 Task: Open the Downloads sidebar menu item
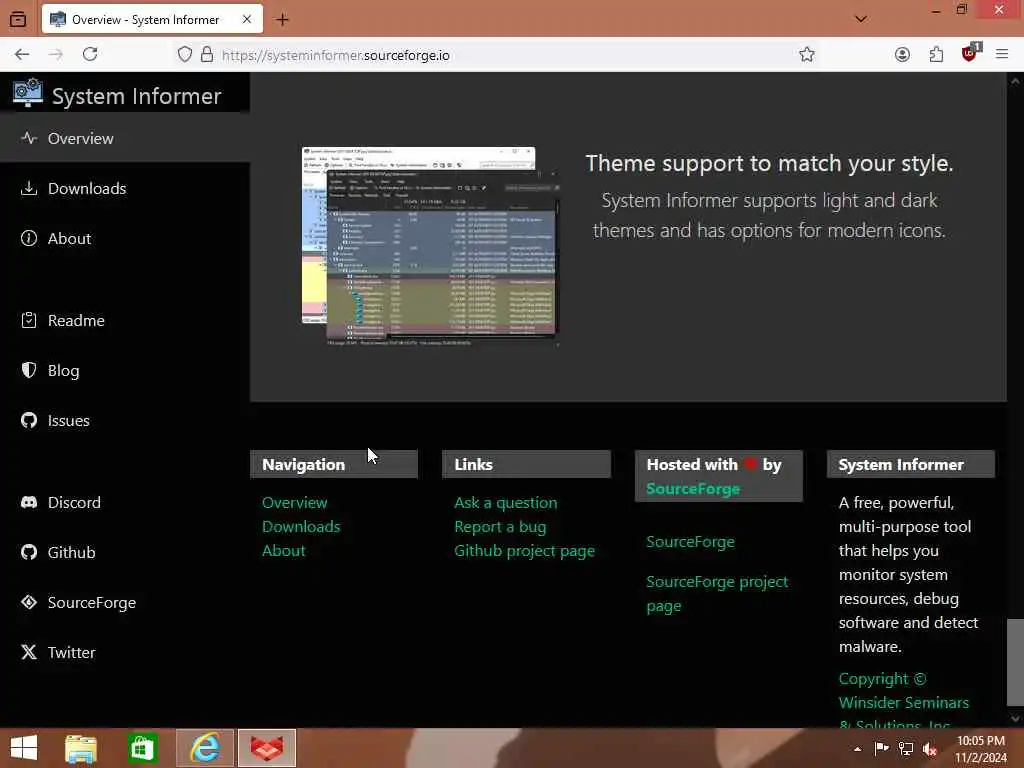(x=125, y=188)
